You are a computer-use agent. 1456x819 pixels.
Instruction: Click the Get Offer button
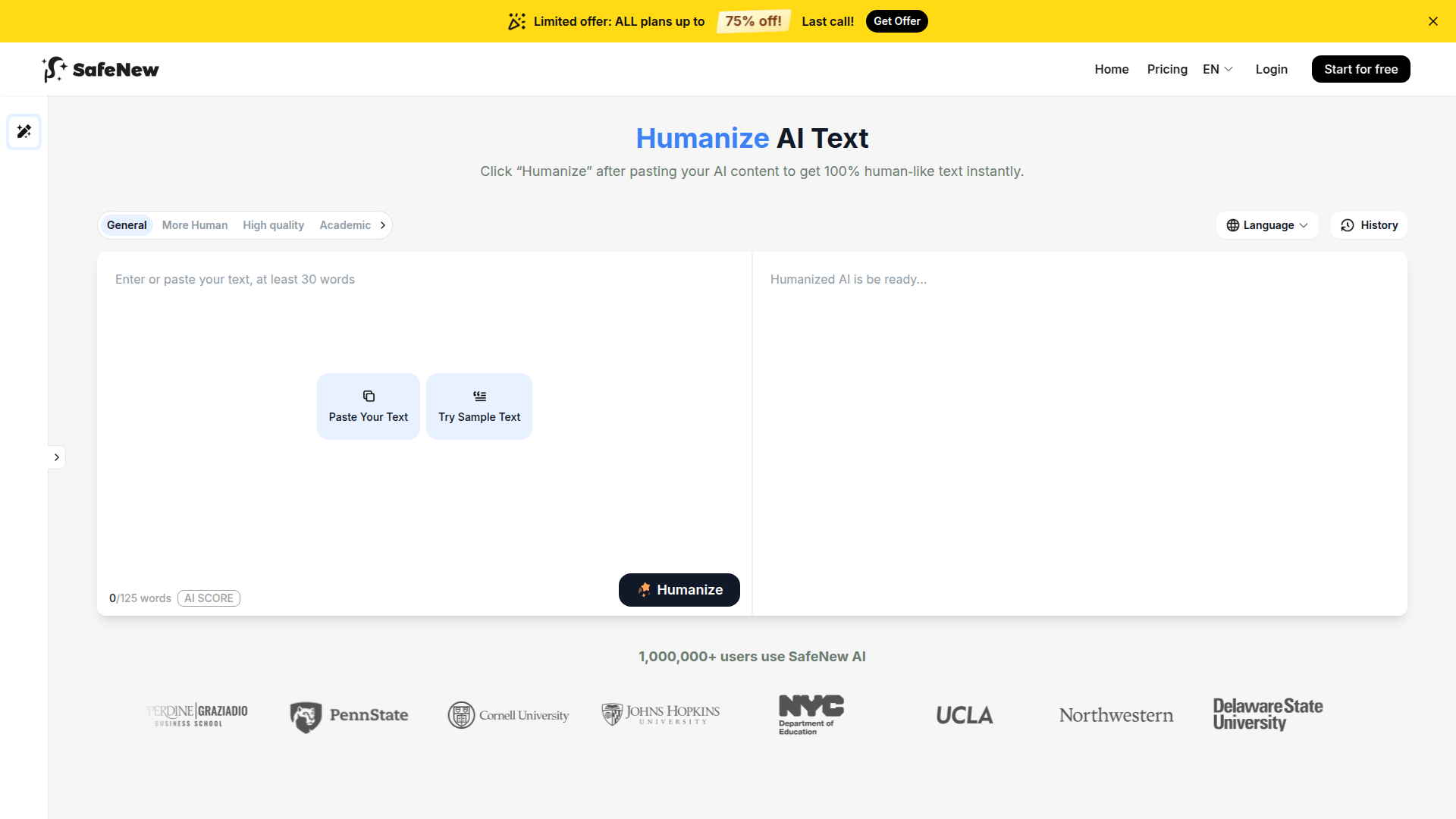(x=896, y=21)
